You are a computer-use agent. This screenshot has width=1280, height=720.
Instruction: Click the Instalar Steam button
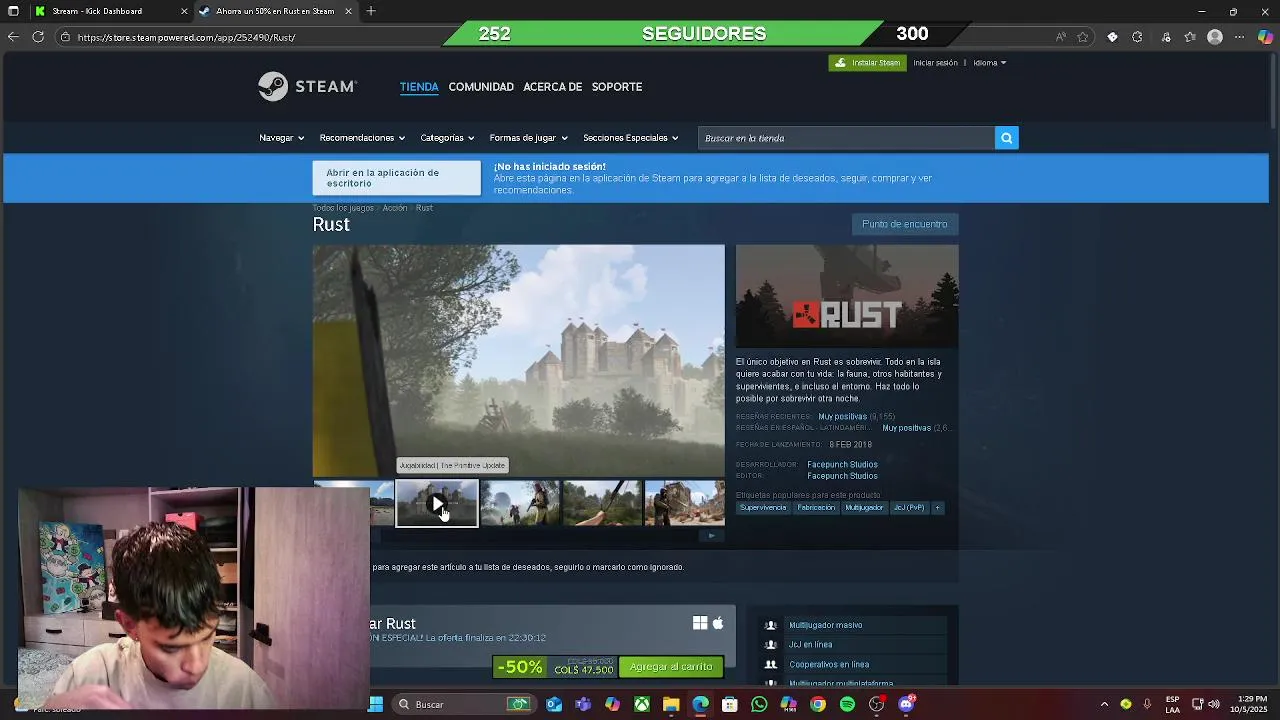[867, 63]
